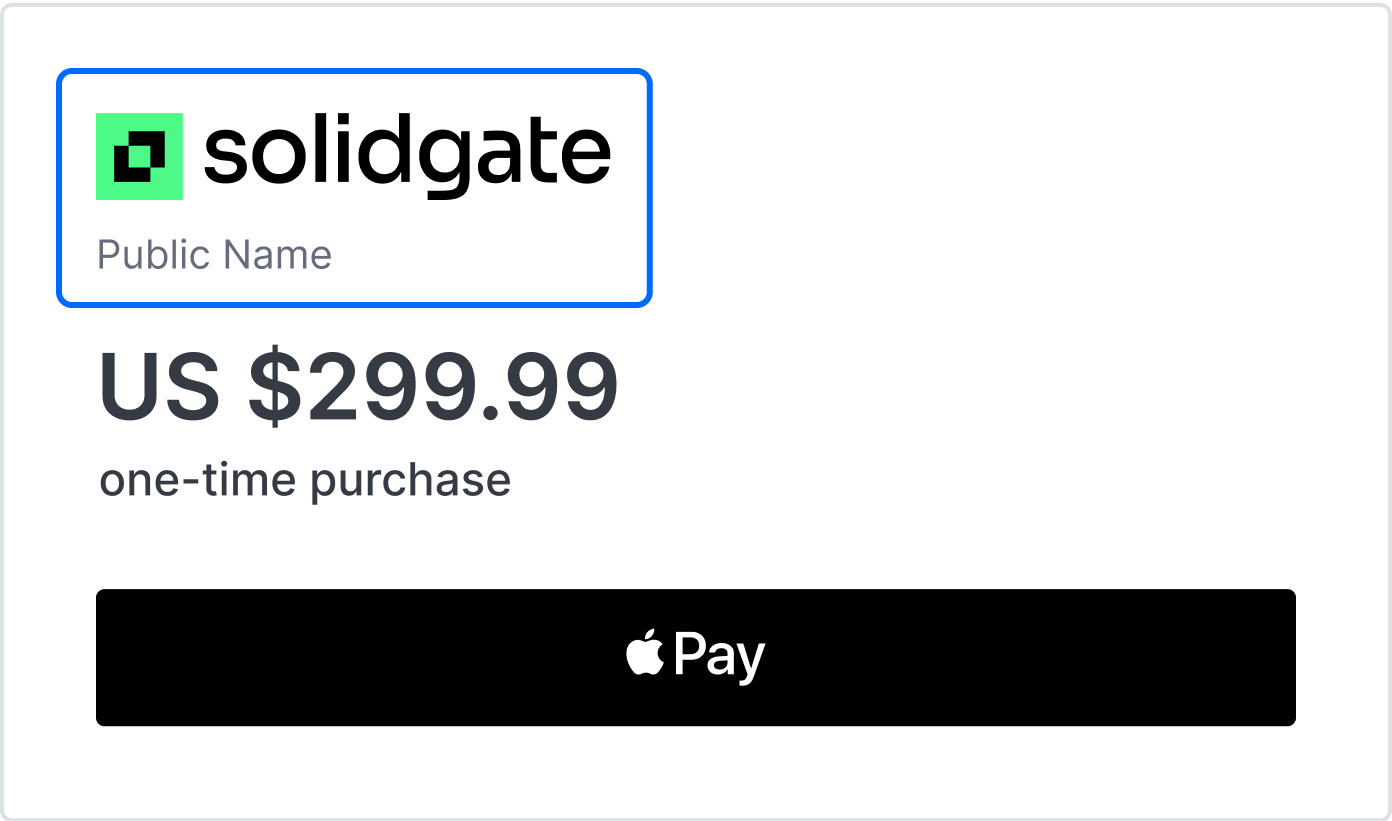Click the Apple logo on the Pay button
Screen dimensions: 1392x821
(x=646, y=653)
